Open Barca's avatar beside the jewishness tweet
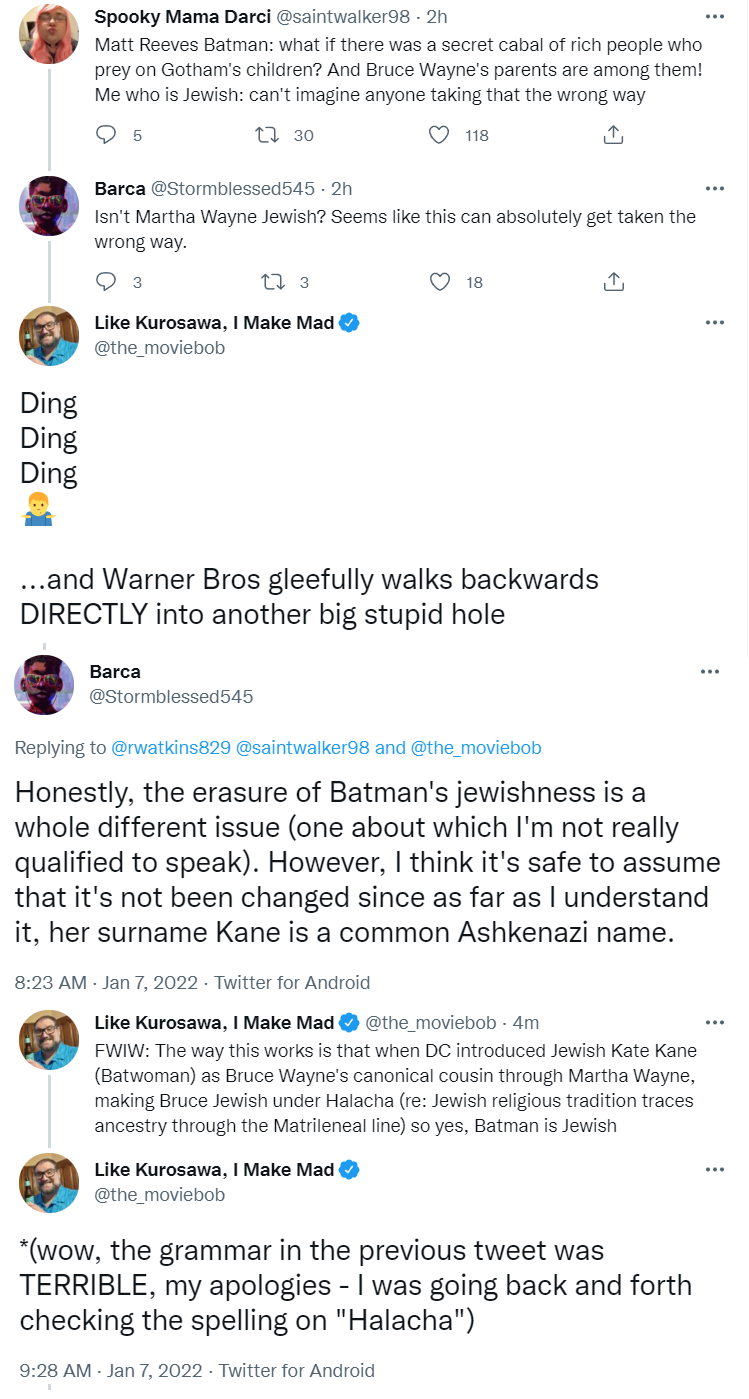This screenshot has height=1399, width=749. (44, 684)
